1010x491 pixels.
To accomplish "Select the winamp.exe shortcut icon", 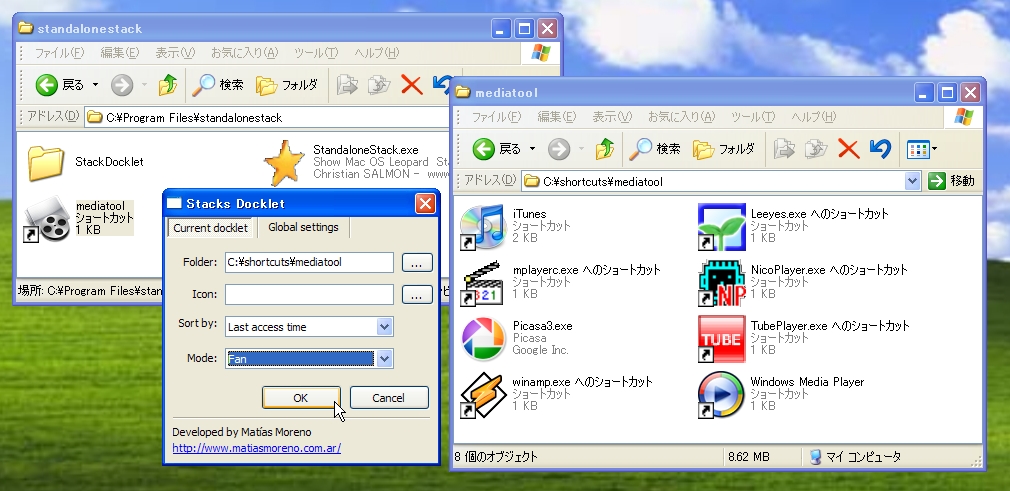I will coord(483,395).
